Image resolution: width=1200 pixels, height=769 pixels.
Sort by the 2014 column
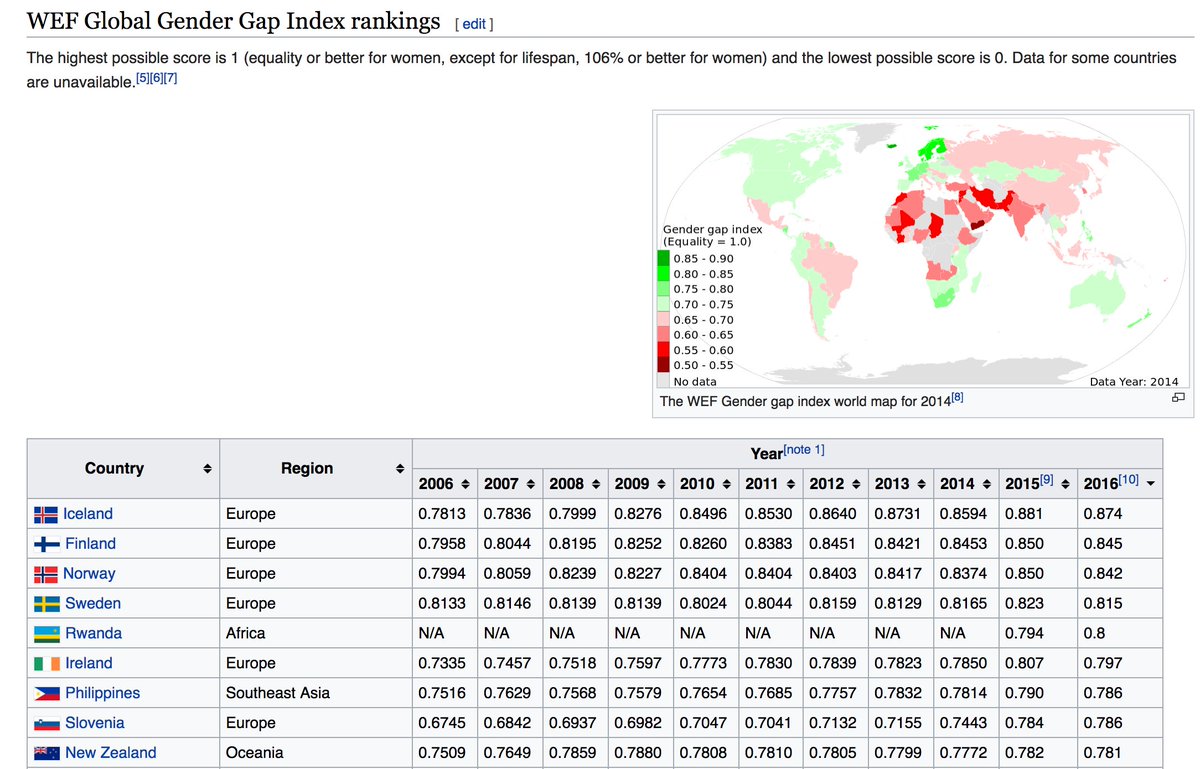(986, 484)
